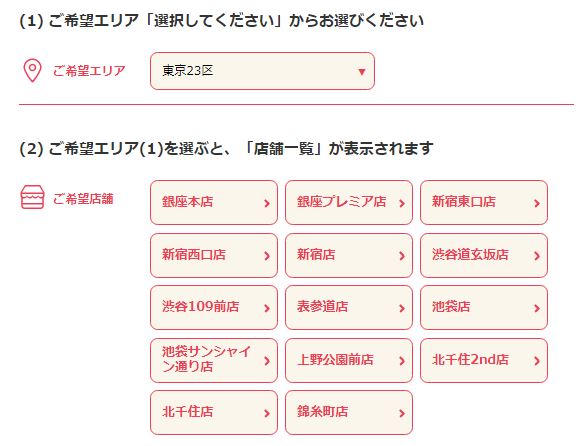Click the arrow on 北千住店 button
Image resolution: width=588 pixels, height=446 pixels.
tap(267, 413)
